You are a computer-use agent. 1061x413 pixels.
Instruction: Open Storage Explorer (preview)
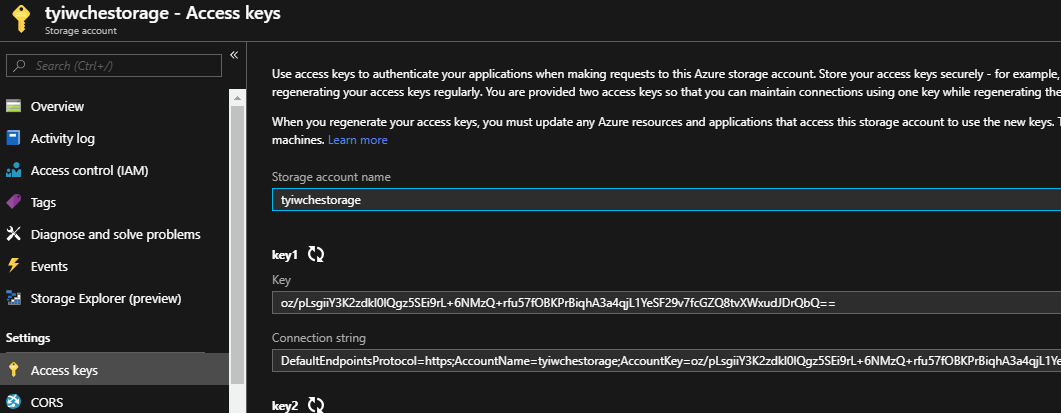(x=106, y=299)
